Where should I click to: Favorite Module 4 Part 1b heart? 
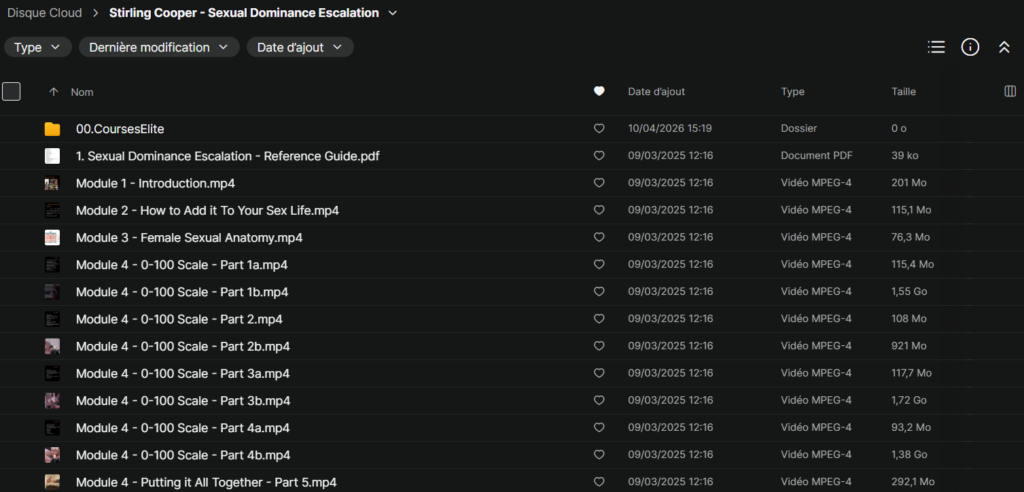[x=599, y=292]
